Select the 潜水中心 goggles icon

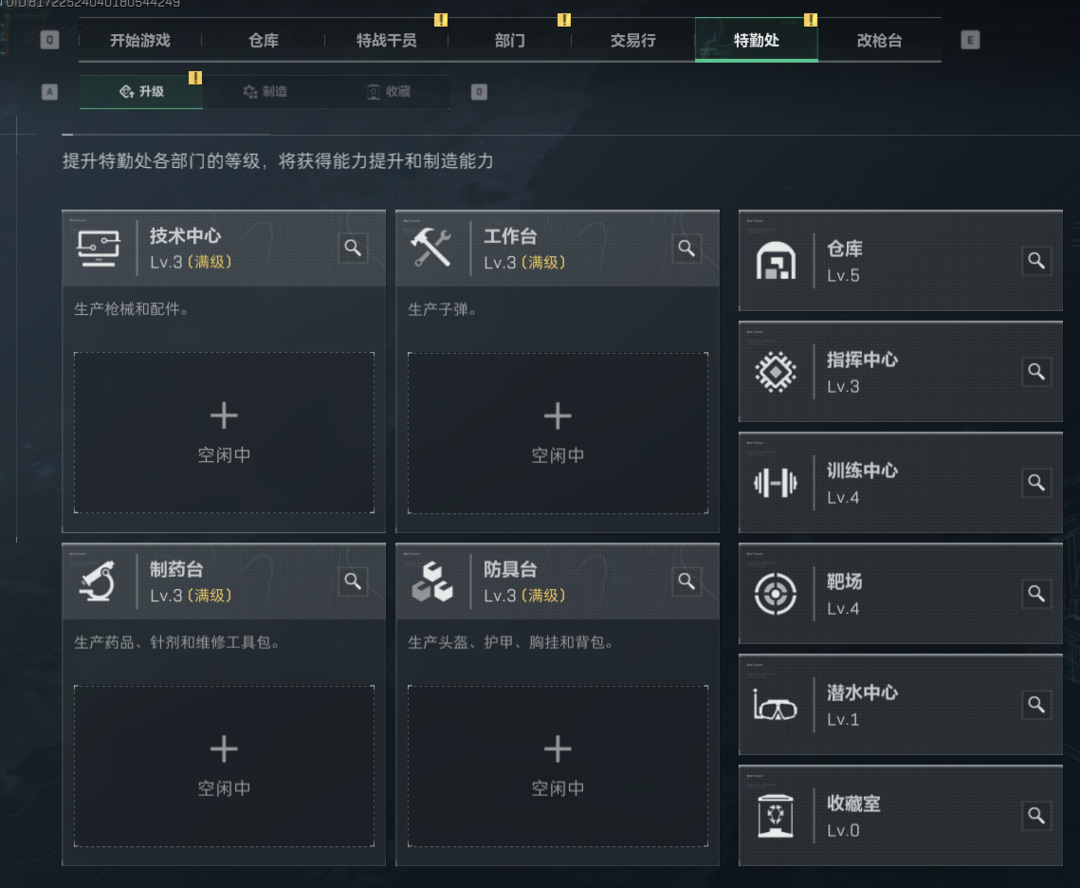coord(776,706)
